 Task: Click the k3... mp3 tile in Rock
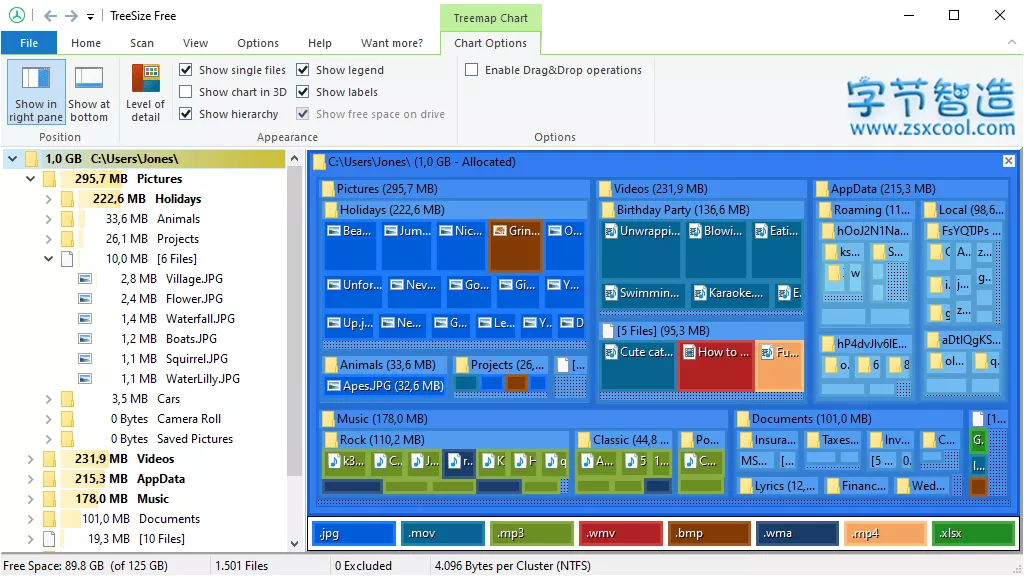(346, 461)
